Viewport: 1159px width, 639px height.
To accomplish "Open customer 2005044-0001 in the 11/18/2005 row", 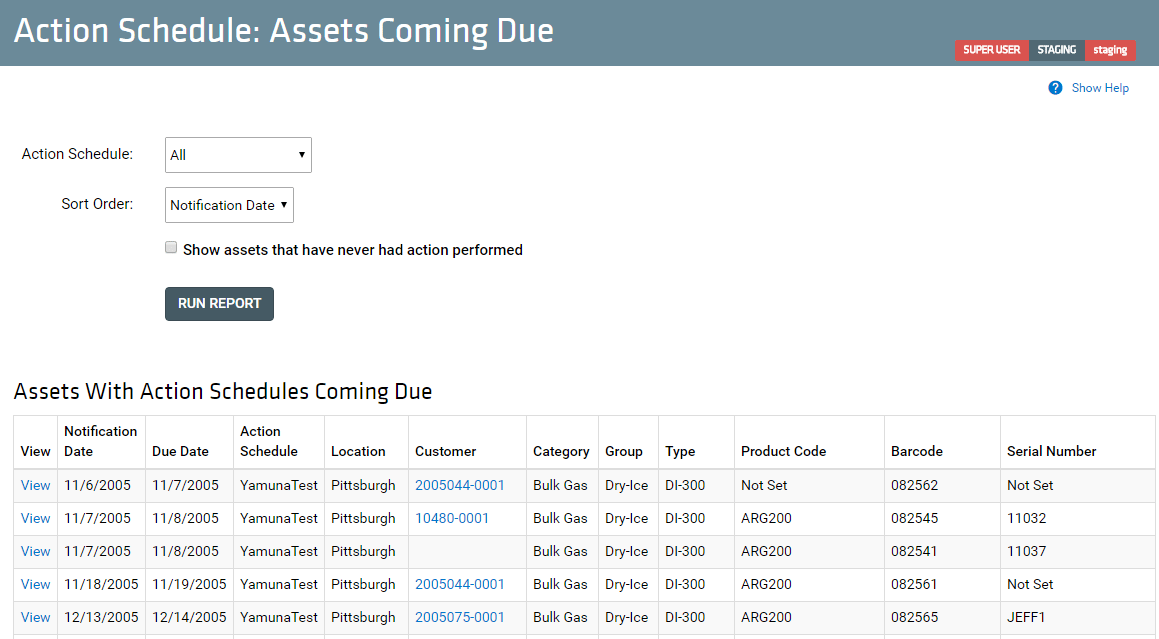I will (x=460, y=584).
